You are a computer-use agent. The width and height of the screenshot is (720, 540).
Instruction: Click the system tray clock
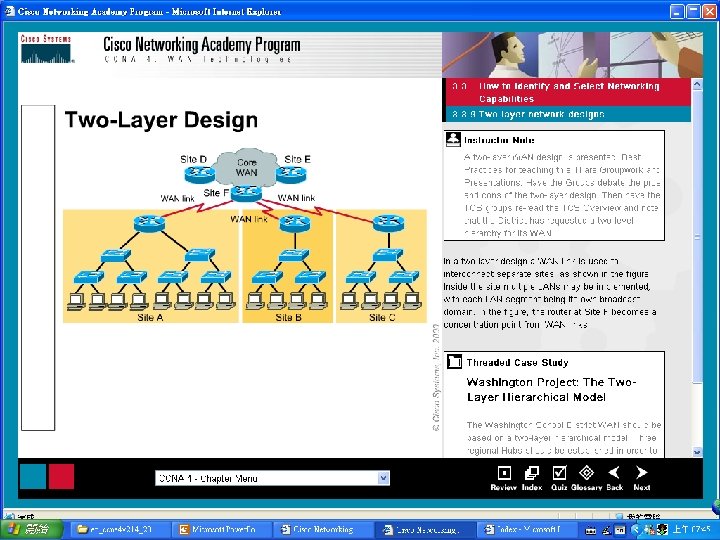693,529
